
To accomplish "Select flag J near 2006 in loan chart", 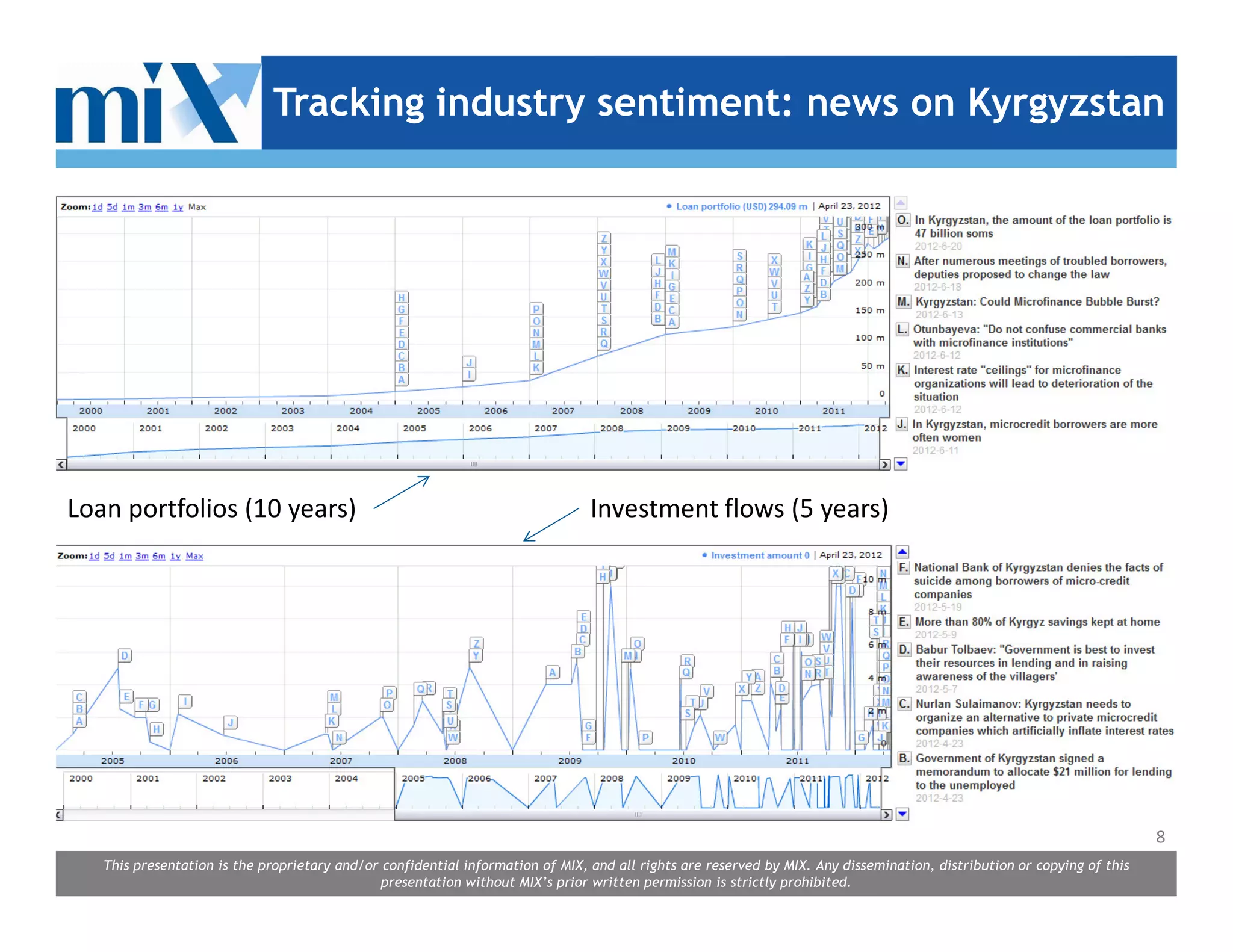I will (469, 362).
